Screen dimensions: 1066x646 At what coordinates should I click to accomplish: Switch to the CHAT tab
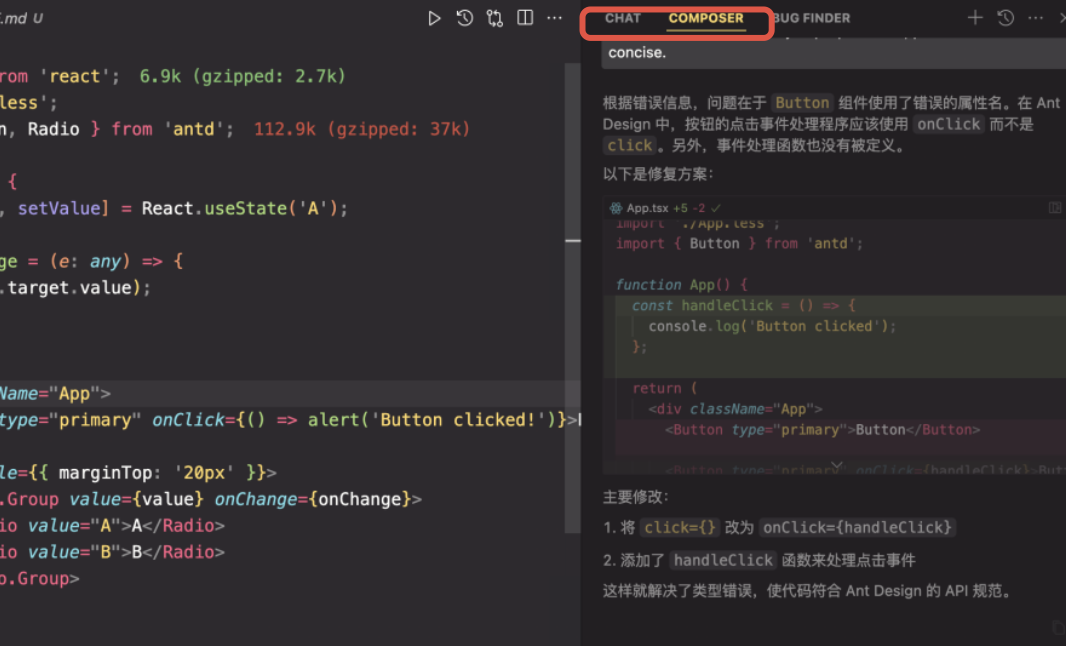coord(623,18)
